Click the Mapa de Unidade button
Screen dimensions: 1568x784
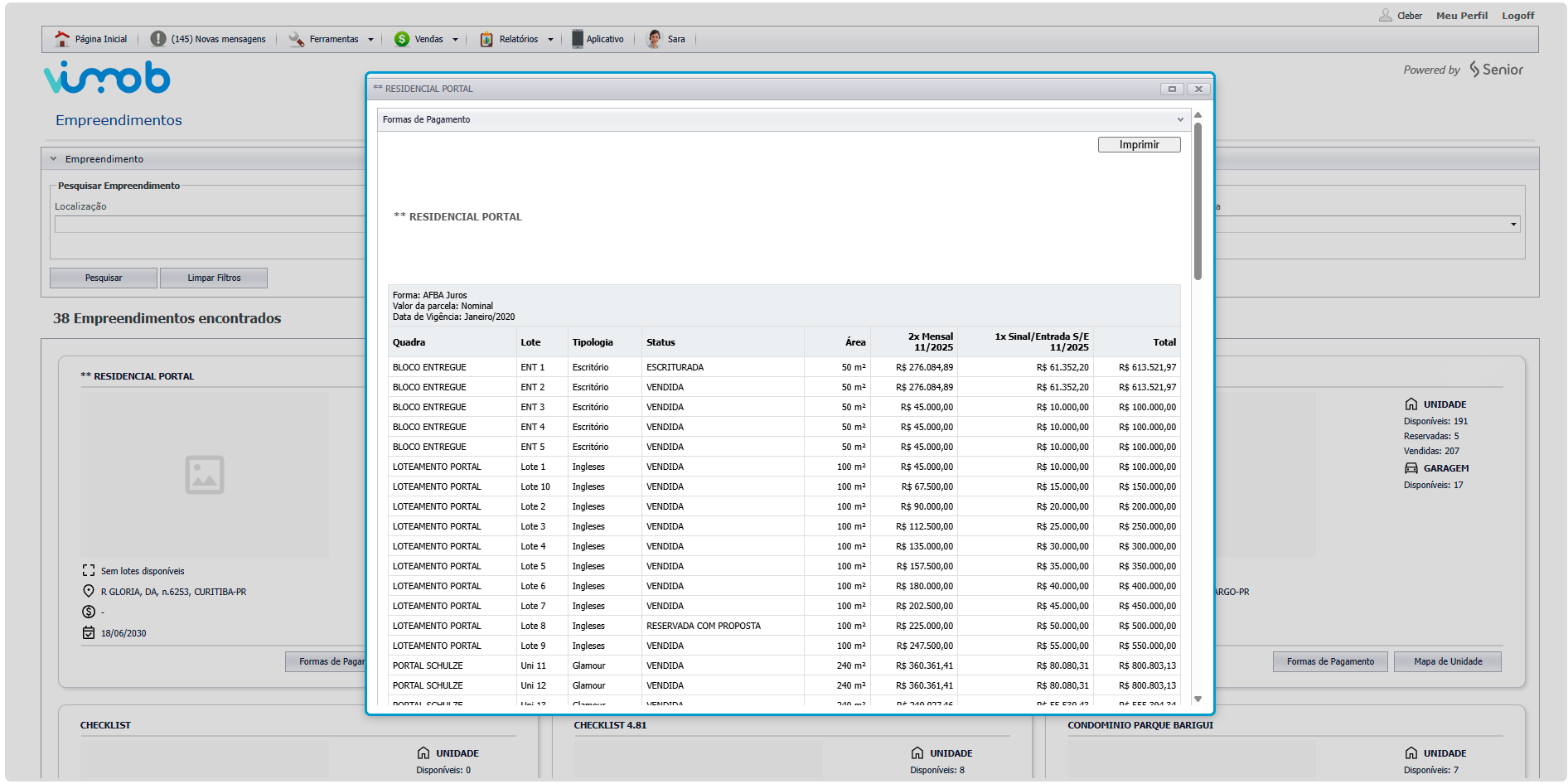1447,662
